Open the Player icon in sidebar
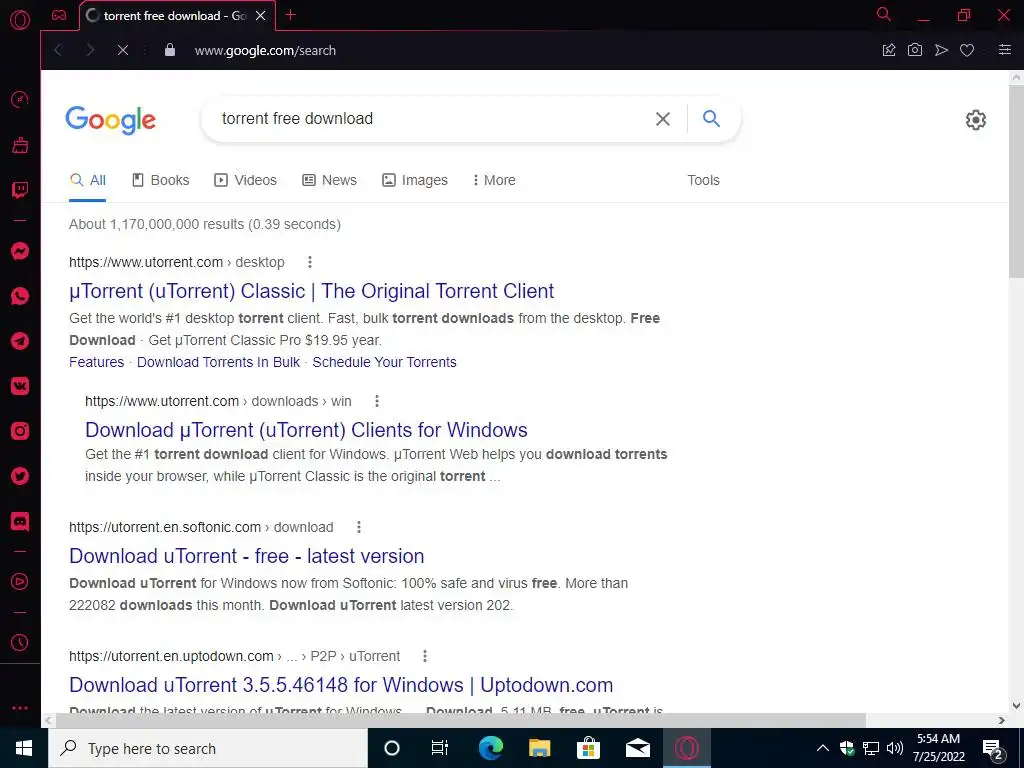This screenshot has height=768, width=1024. tap(20, 581)
